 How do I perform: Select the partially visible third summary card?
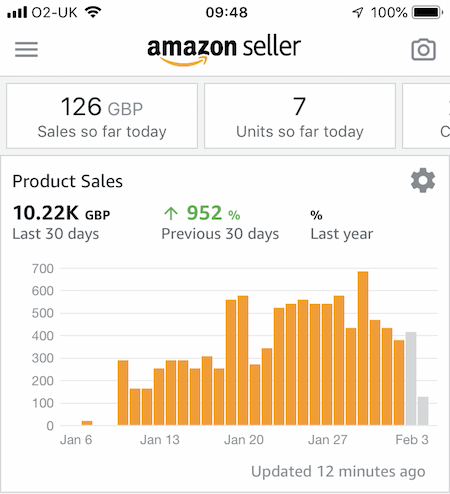(426, 116)
